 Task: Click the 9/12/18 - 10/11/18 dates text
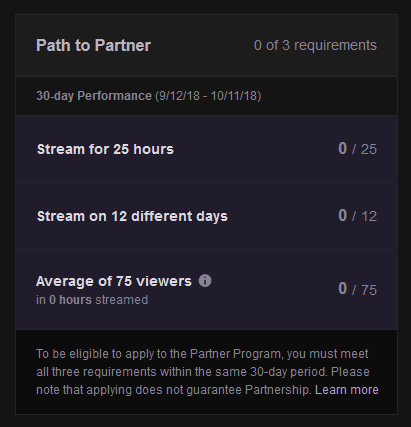point(208,96)
